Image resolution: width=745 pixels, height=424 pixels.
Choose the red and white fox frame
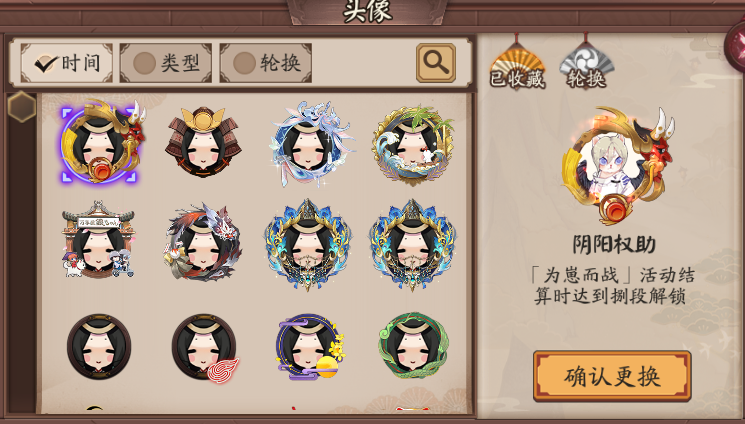point(203,241)
